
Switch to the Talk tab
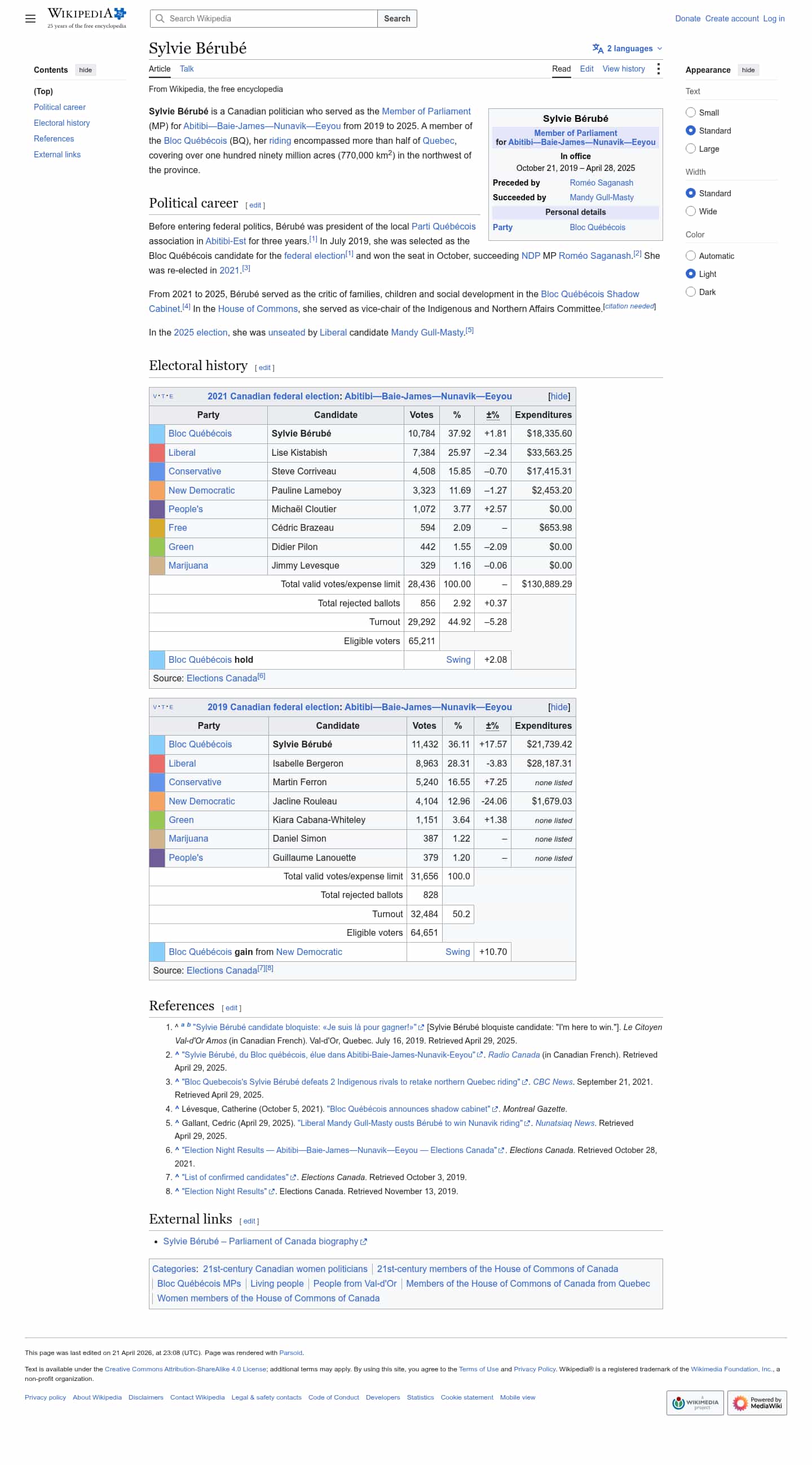click(187, 69)
